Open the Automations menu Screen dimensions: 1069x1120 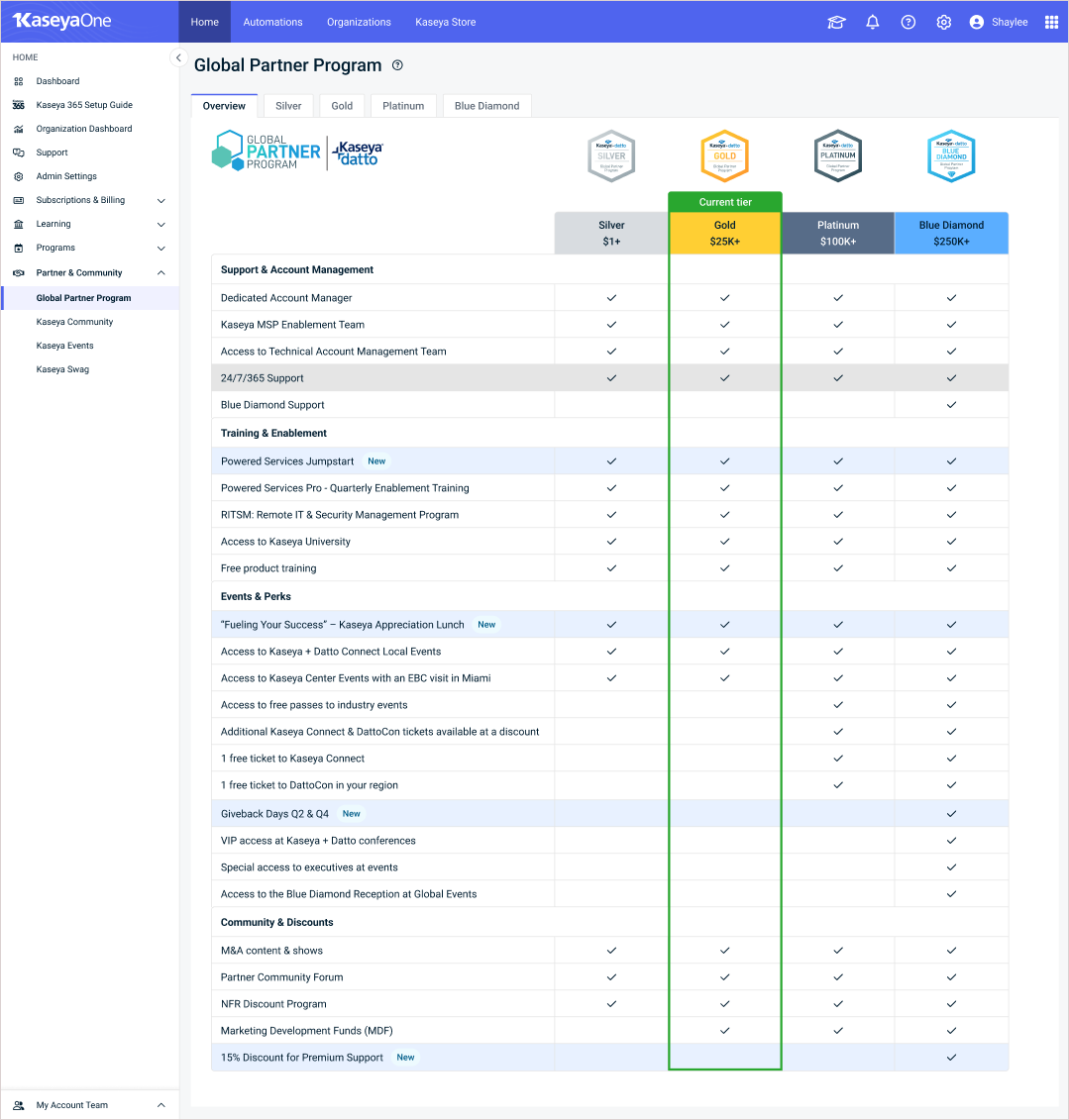coord(273,22)
